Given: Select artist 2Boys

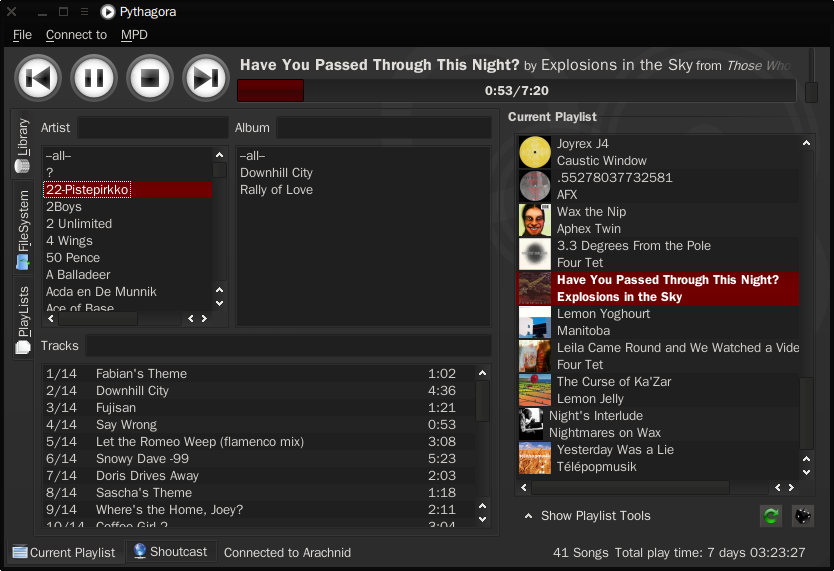Looking at the screenshot, I should pyautogui.click(x=128, y=207).
